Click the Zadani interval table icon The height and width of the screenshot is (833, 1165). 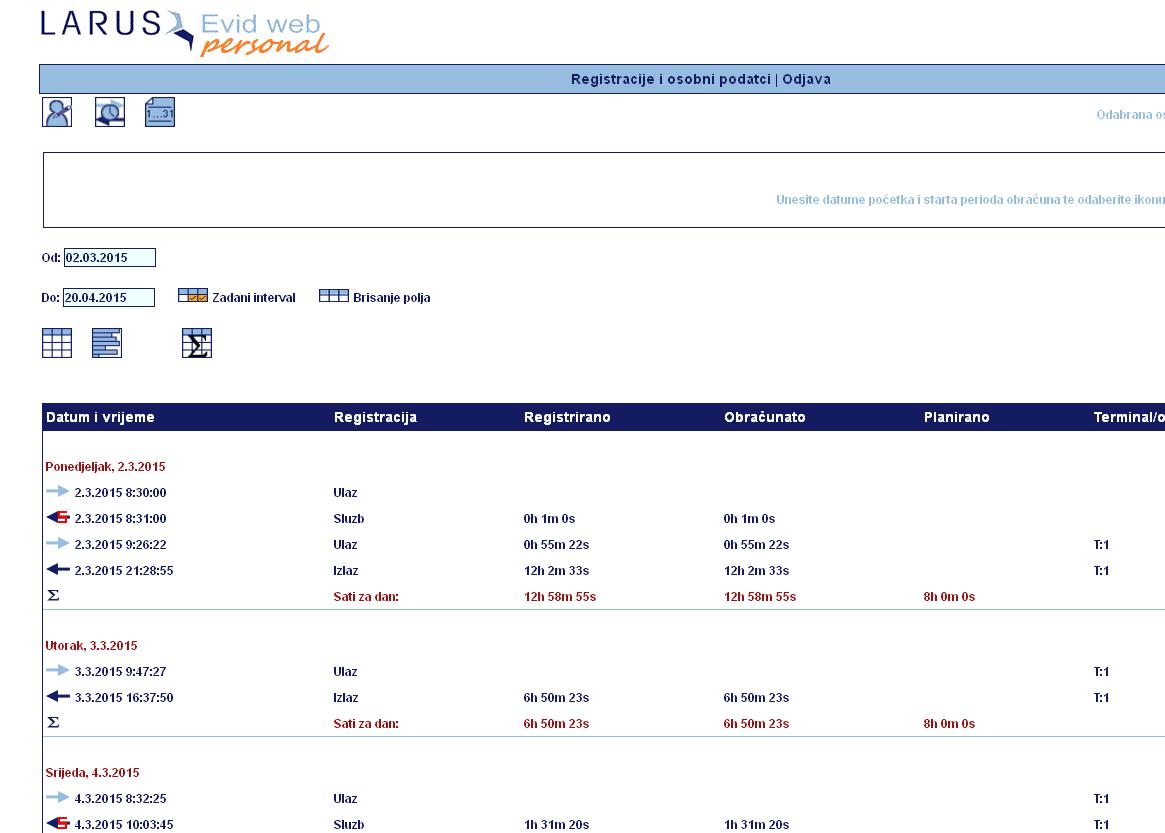click(192, 296)
